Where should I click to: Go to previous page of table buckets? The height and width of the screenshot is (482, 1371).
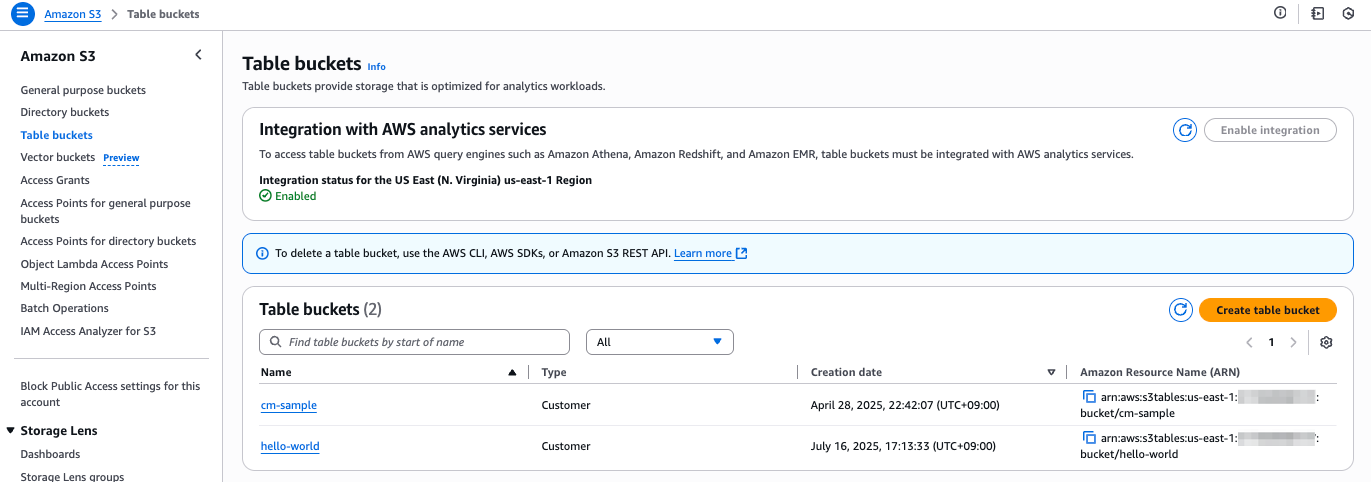coord(1249,342)
